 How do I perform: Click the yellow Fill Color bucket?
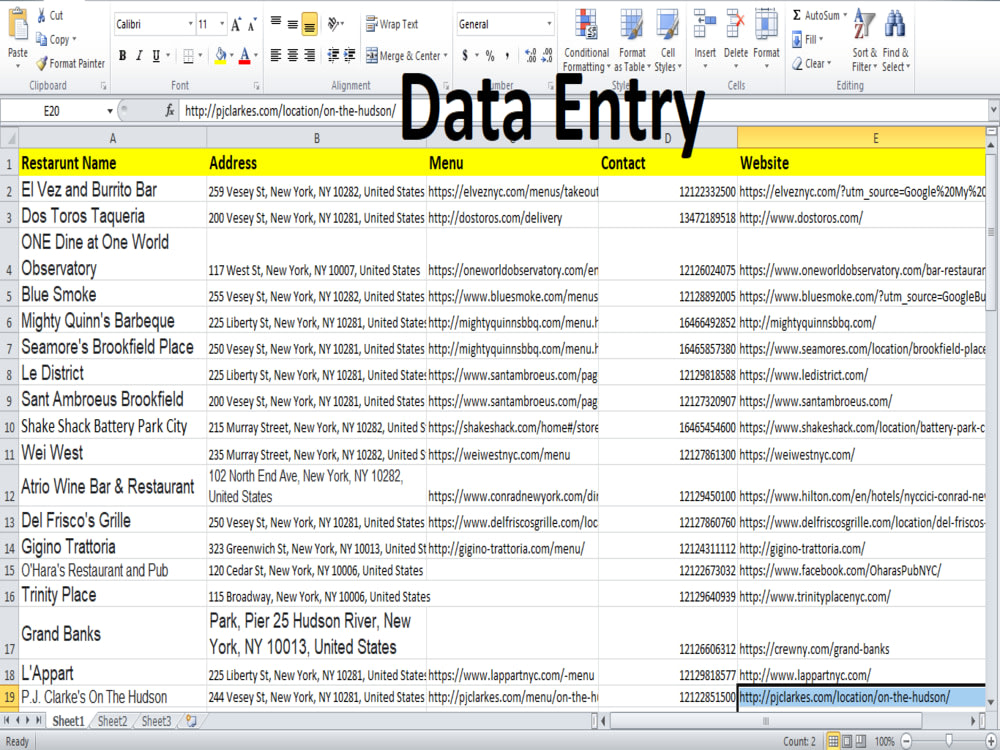220,55
